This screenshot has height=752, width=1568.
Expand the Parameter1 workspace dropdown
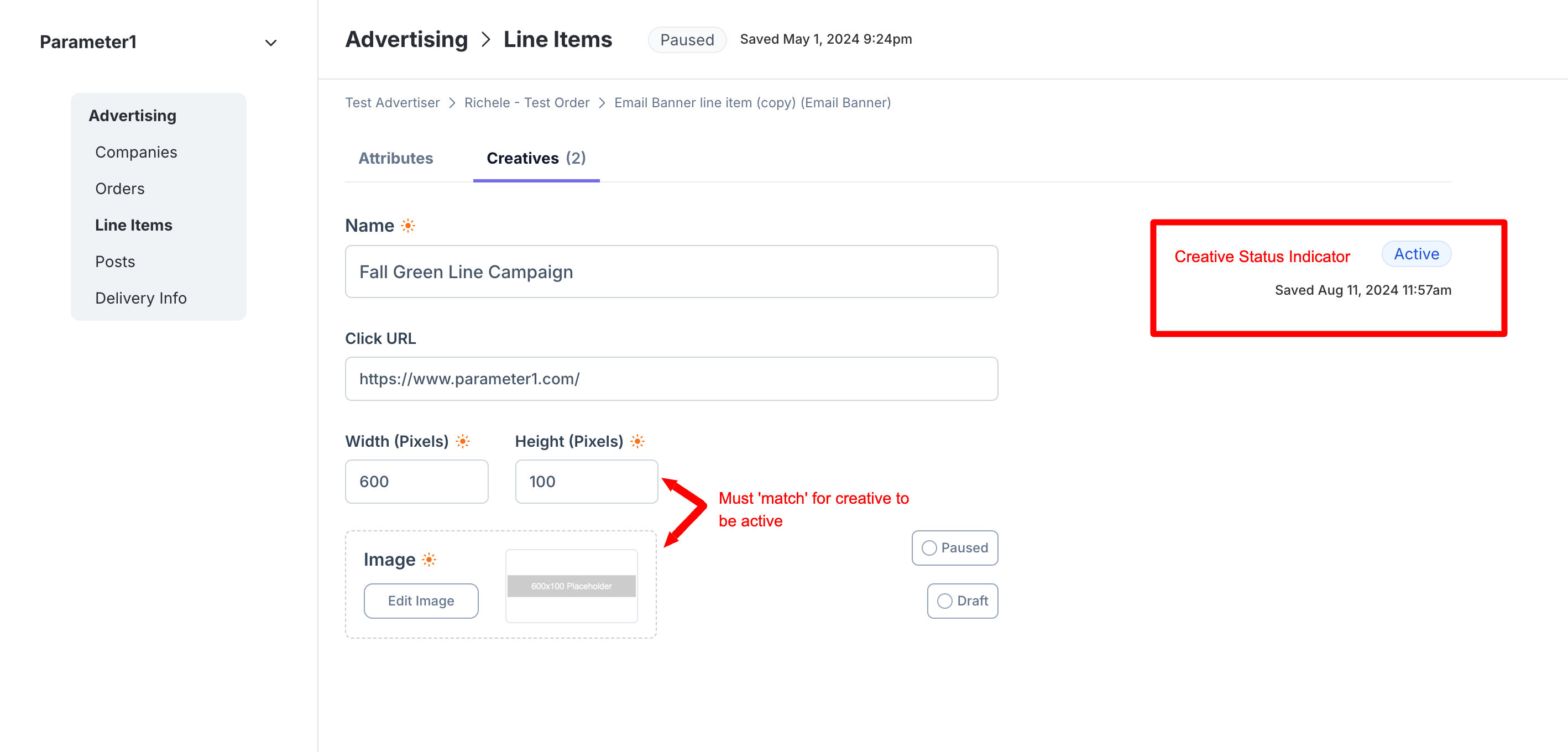pos(271,43)
